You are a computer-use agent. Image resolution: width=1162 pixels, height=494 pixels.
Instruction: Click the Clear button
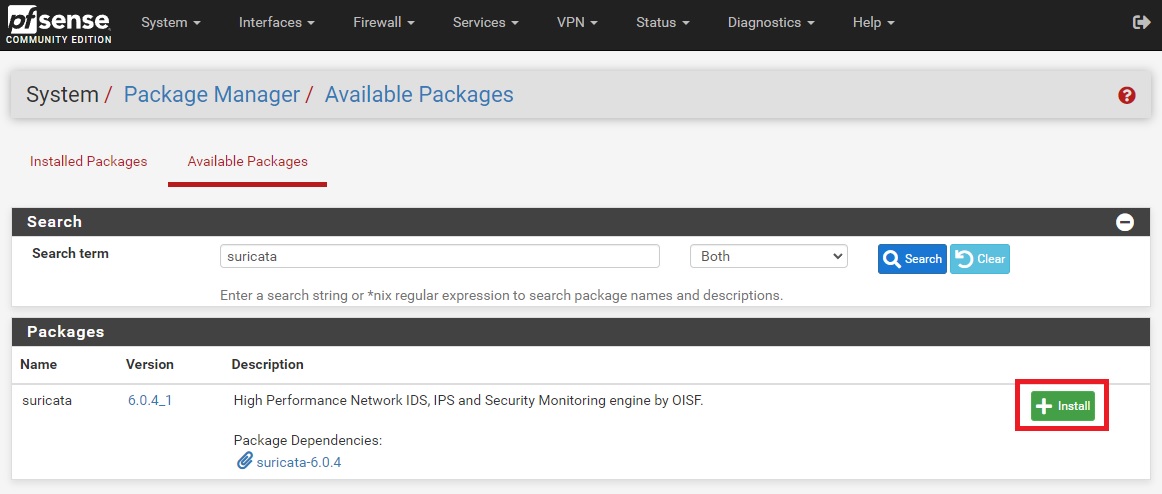coord(980,259)
